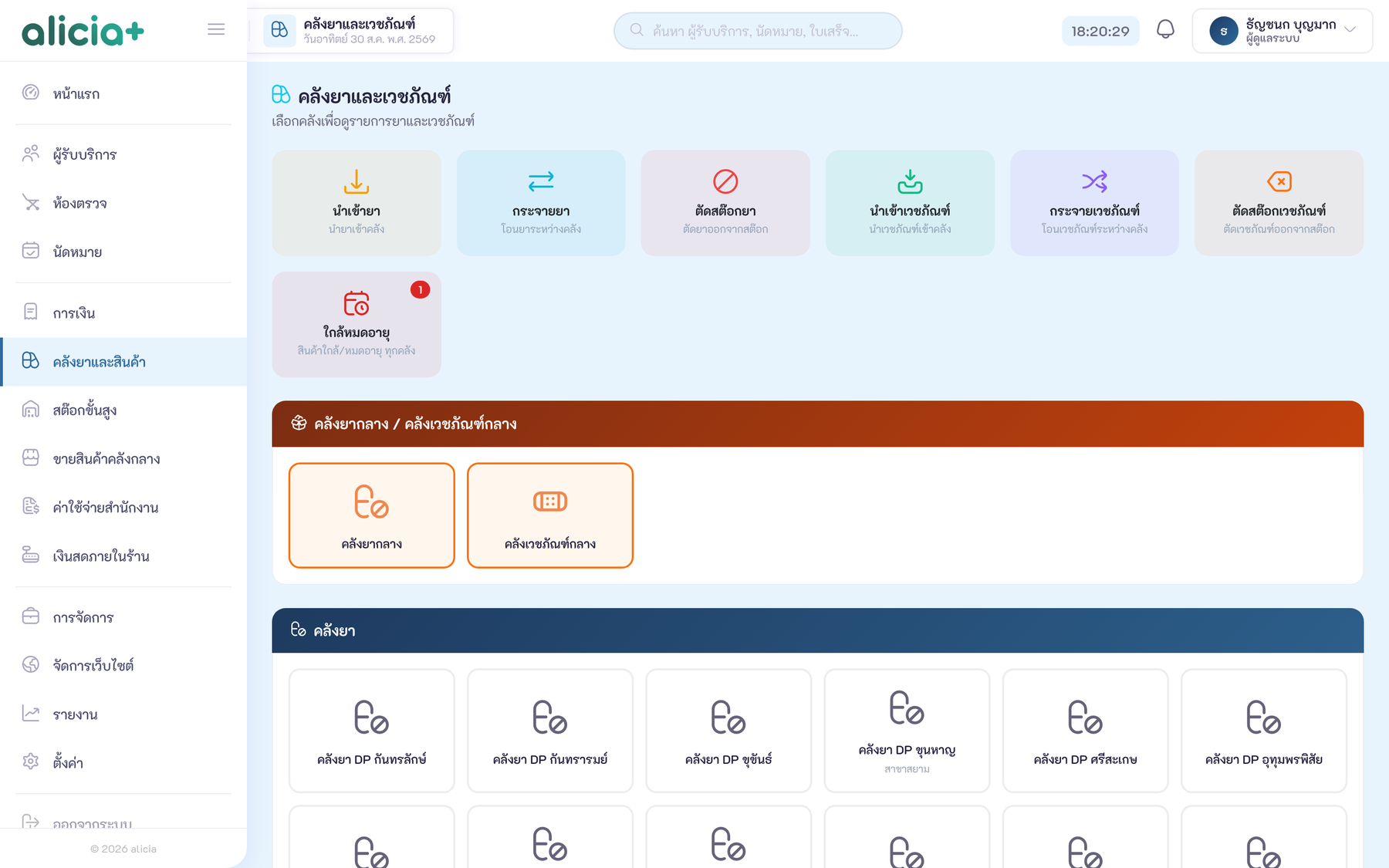Screen dimensions: 1389x868
Task: Click the import medicine download icon
Action: pos(357,181)
